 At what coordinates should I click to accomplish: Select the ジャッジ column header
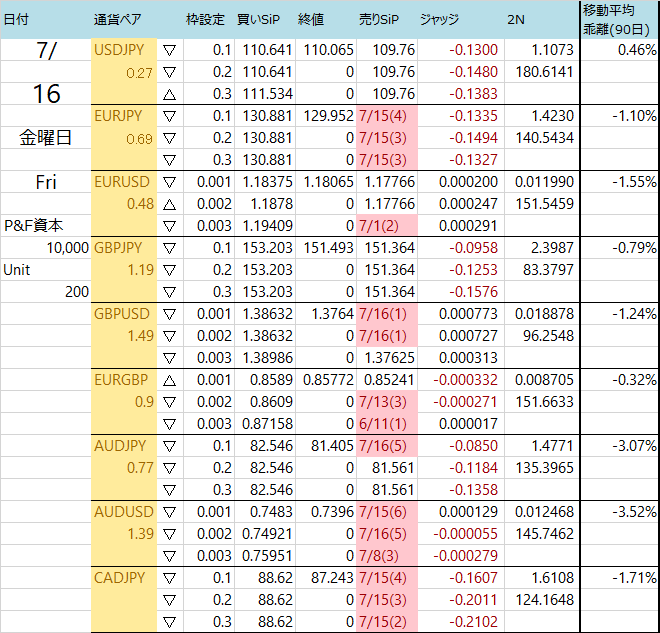(439, 19)
